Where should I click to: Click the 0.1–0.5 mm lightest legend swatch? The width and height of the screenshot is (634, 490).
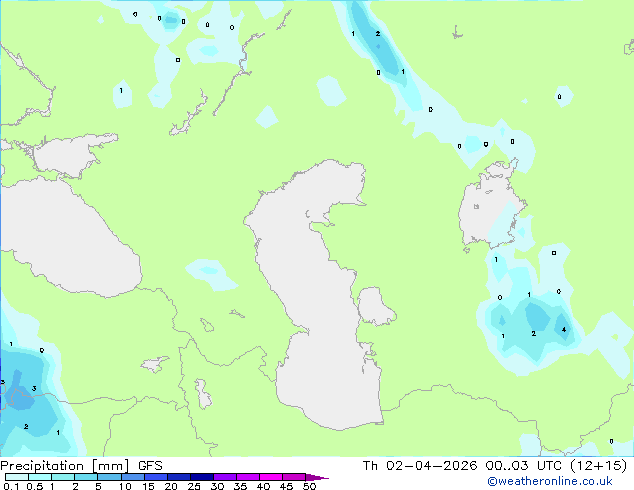[17, 477]
